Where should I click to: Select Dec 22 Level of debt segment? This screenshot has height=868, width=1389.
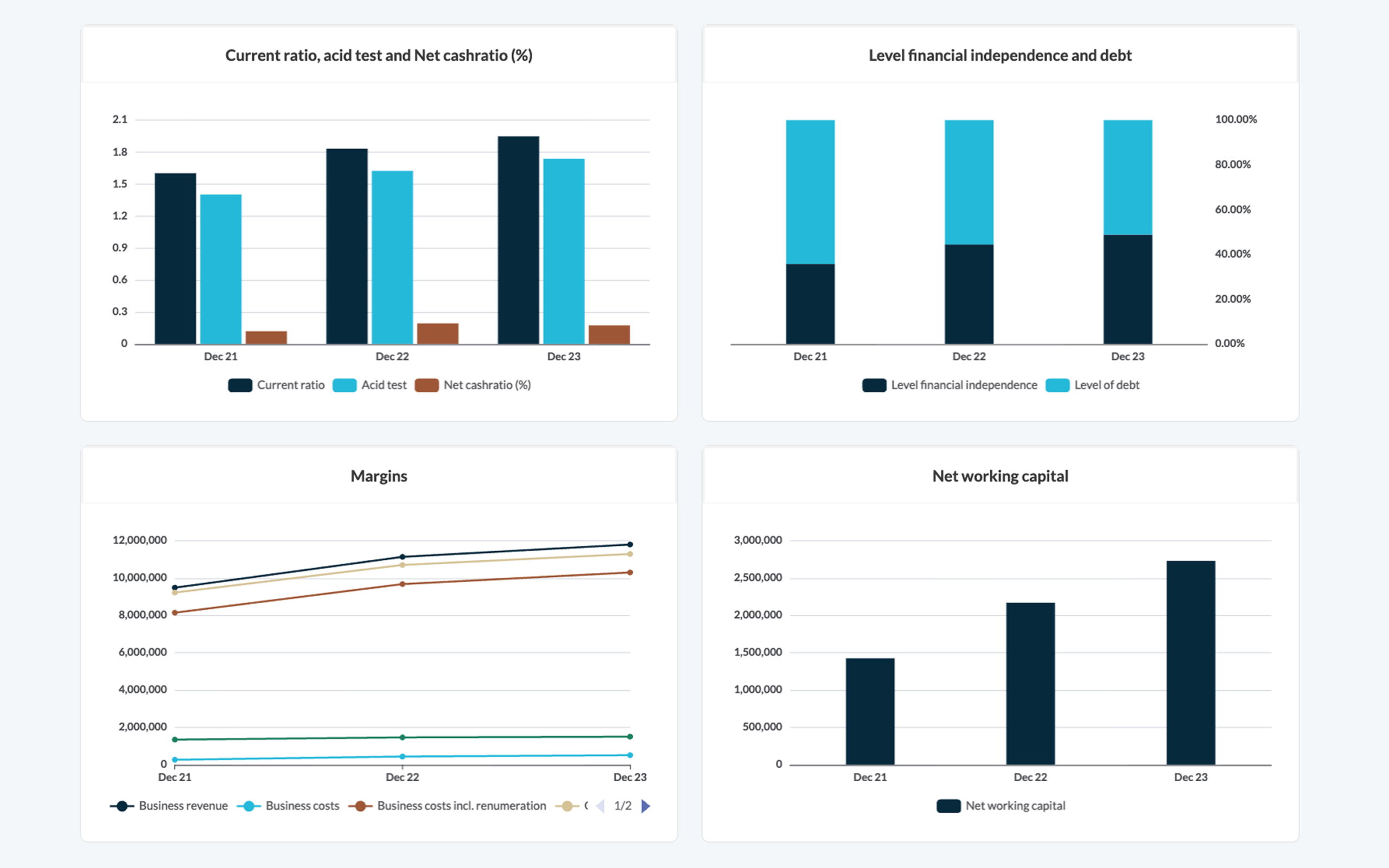969,183
